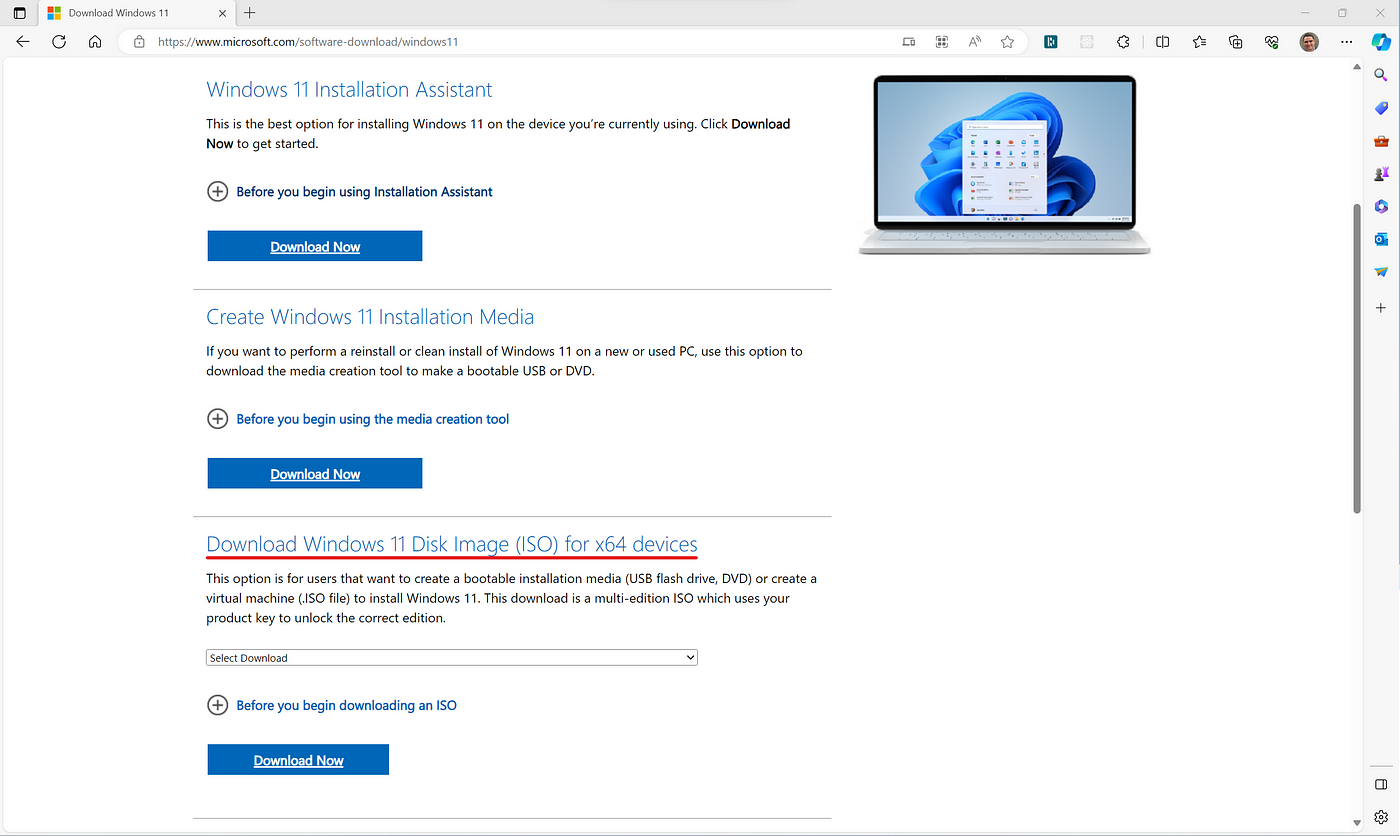Toggle split screen view
The width and height of the screenshot is (1400, 836).
tap(1162, 42)
